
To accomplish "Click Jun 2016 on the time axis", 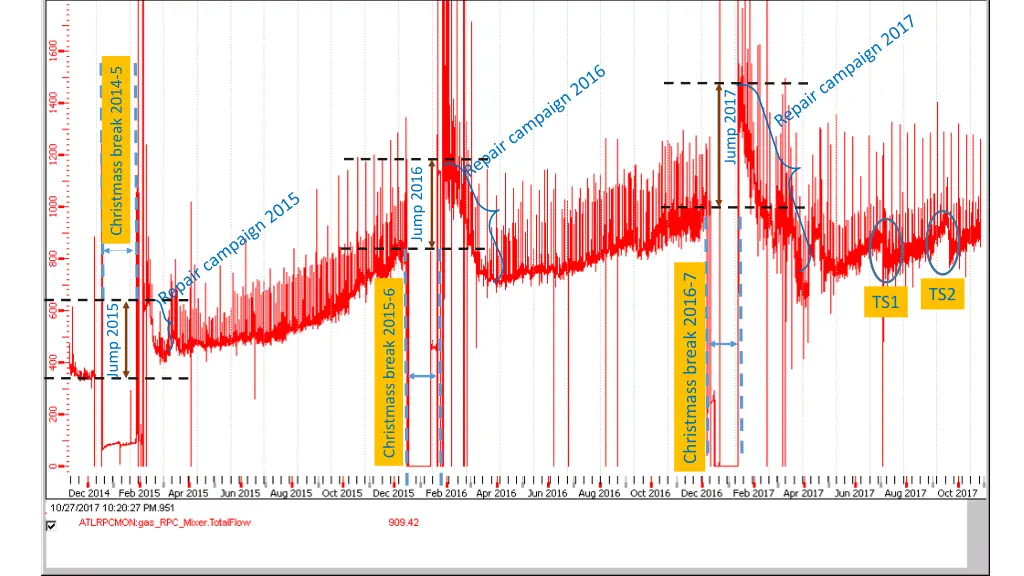I will pos(548,493).
